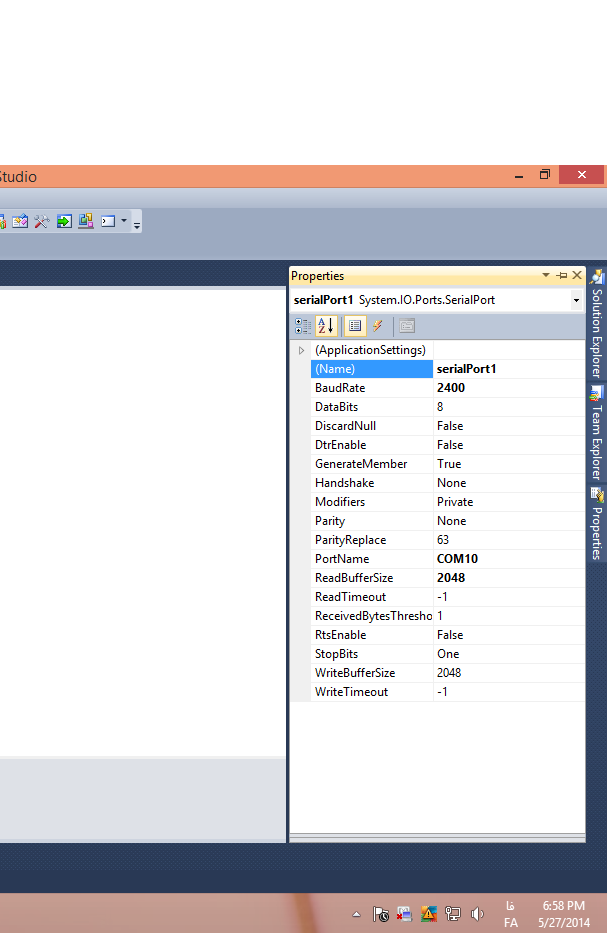The width and height of the screenshot is (607, 935).
Task: Select the DataBits property label
Action: [x=336, y=407]
